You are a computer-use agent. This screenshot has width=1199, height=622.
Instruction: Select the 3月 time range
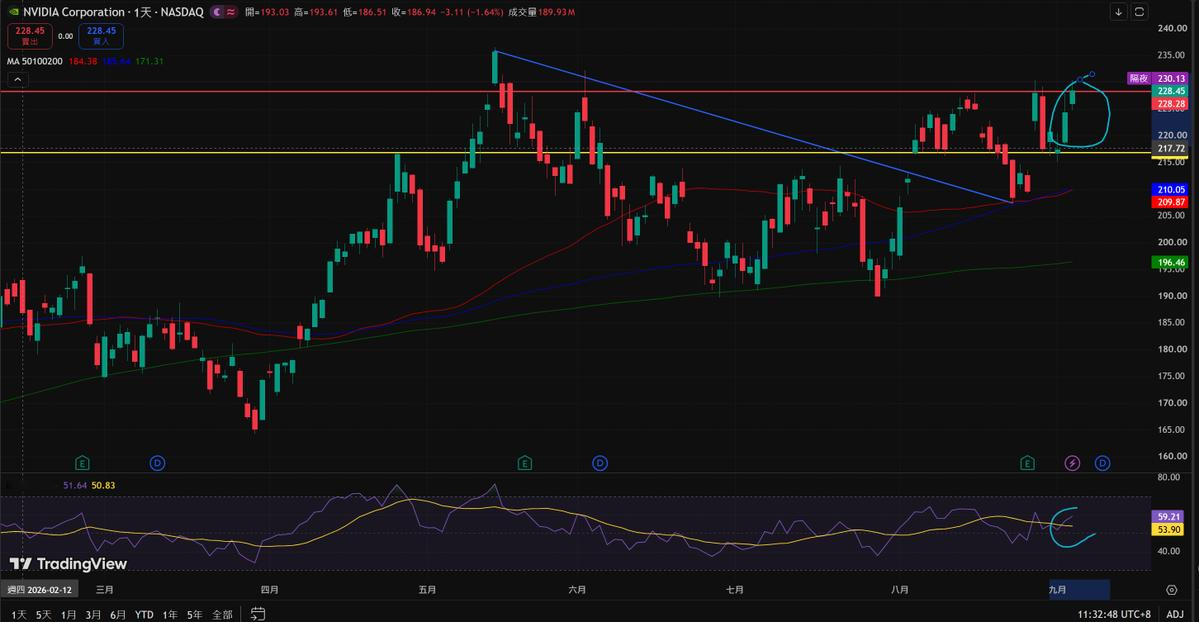click(93, 614)
